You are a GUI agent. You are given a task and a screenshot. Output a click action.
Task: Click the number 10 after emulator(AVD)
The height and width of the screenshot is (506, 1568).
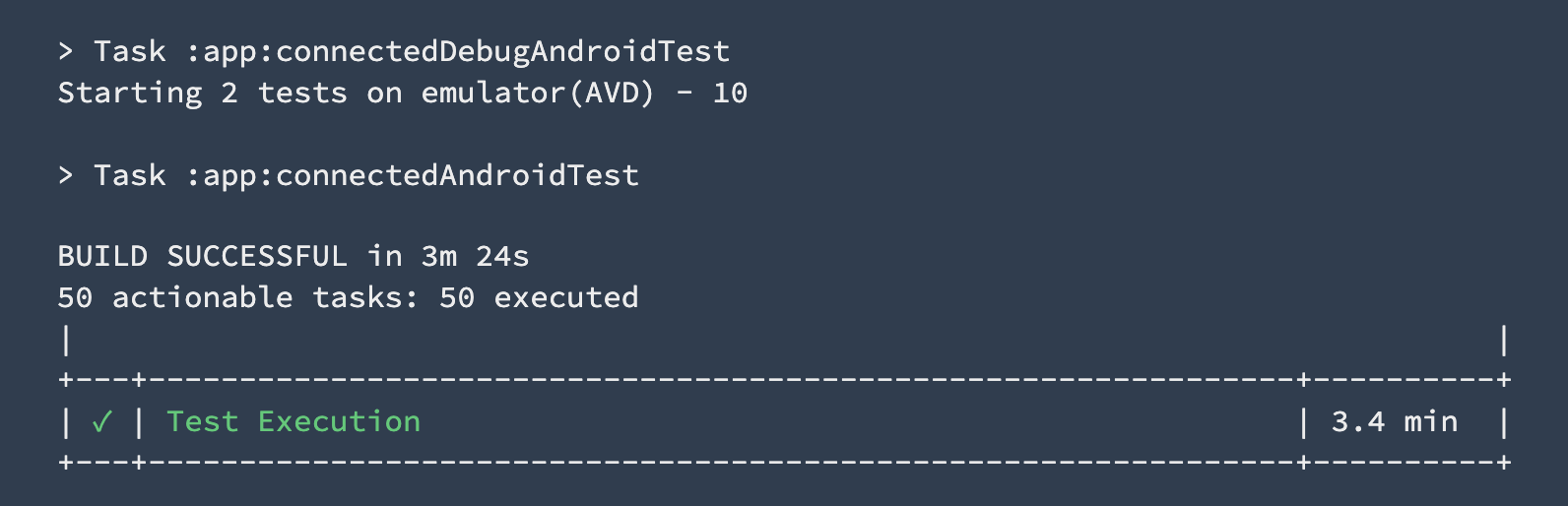[x=730, y=94]
